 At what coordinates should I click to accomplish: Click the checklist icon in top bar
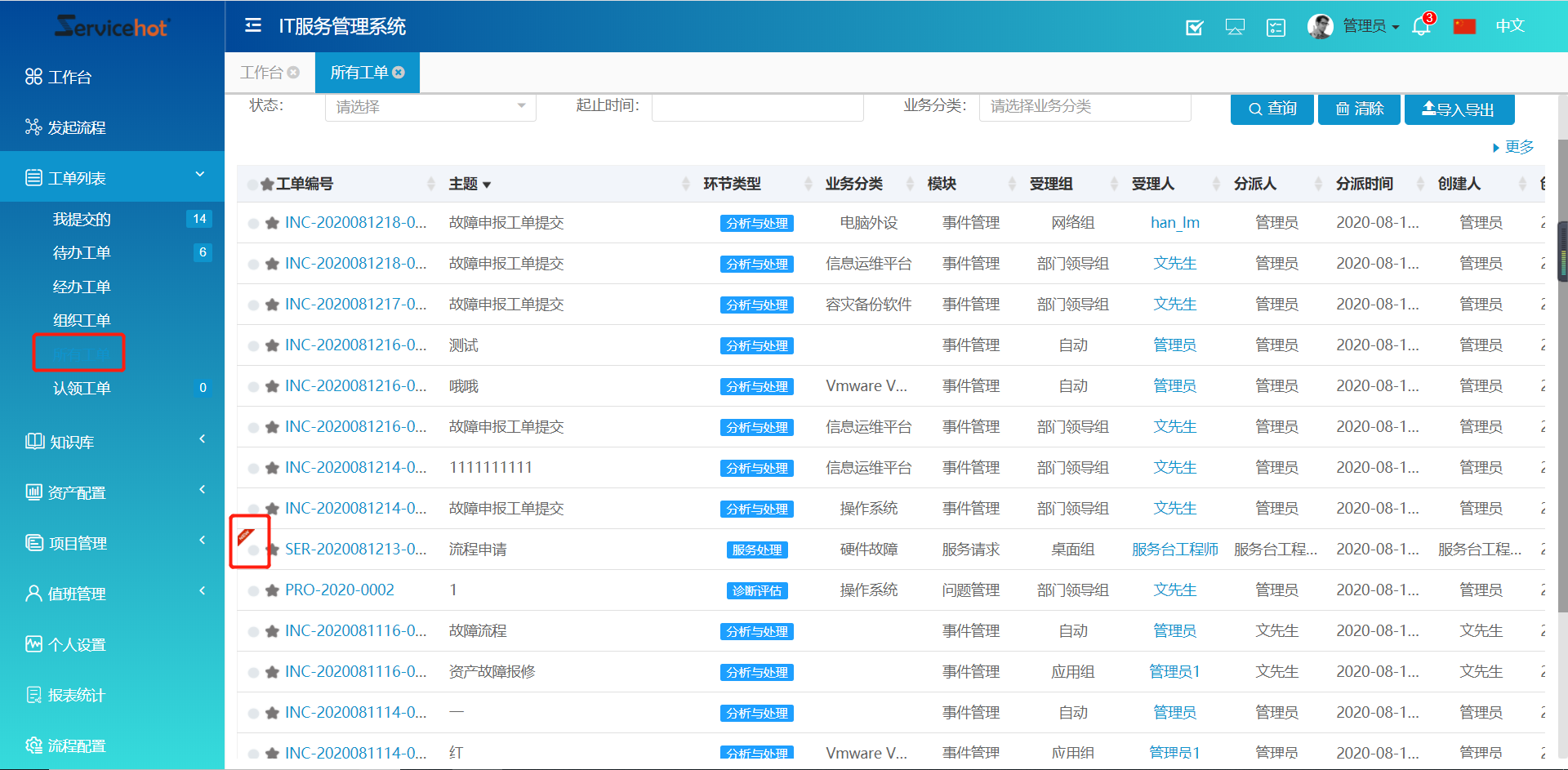pyautogui.click(x=1194, y=27)
